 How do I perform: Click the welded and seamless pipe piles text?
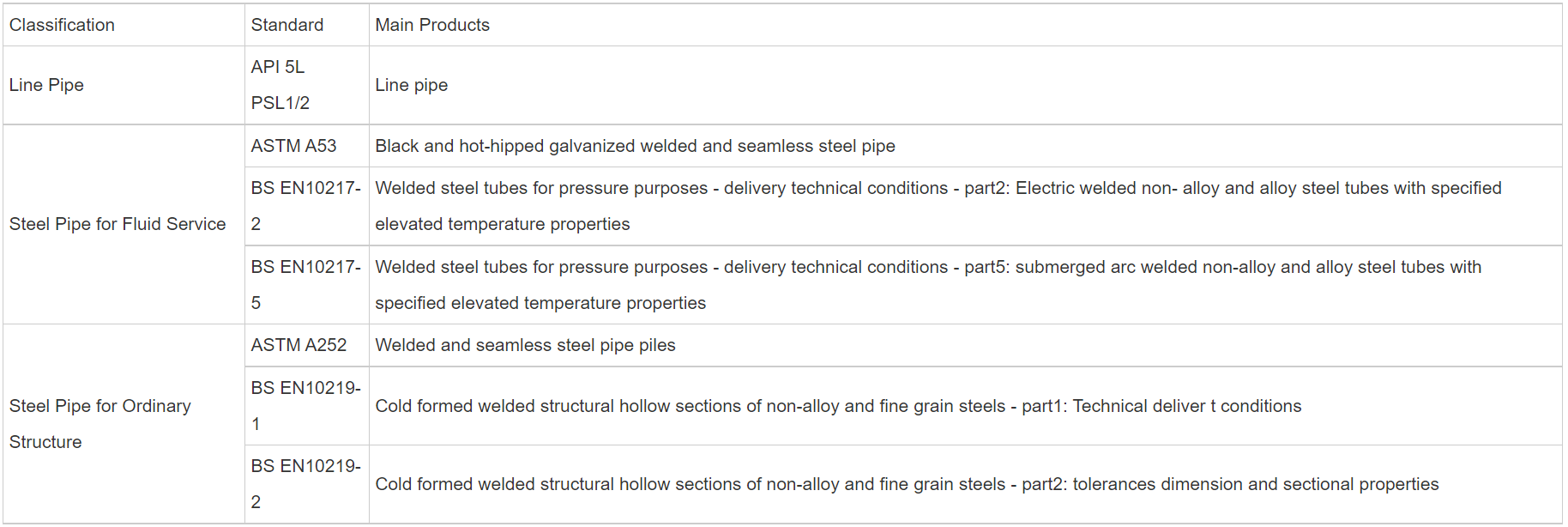[525, 345]
